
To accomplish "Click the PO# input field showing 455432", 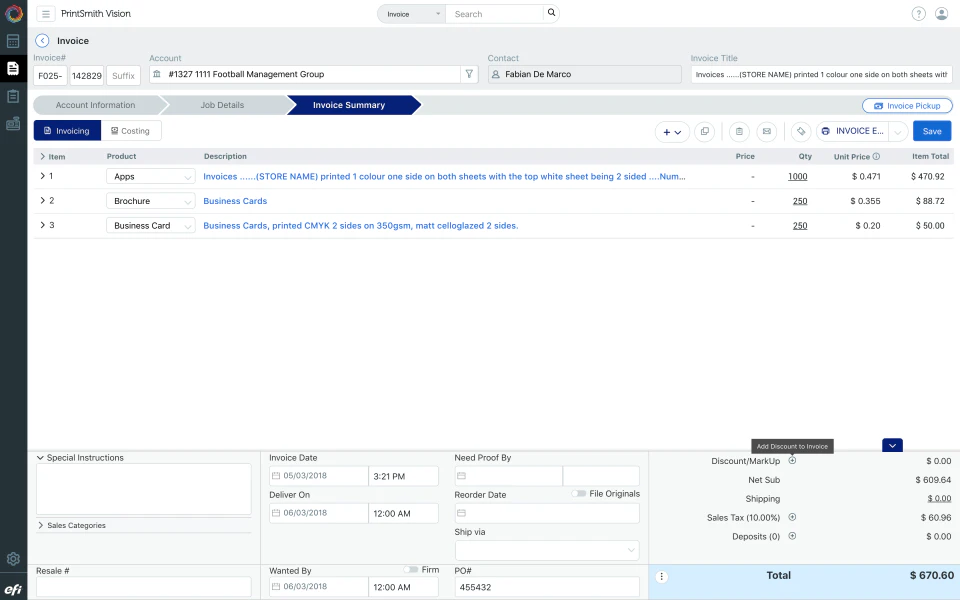I will [x=547, y=586].
